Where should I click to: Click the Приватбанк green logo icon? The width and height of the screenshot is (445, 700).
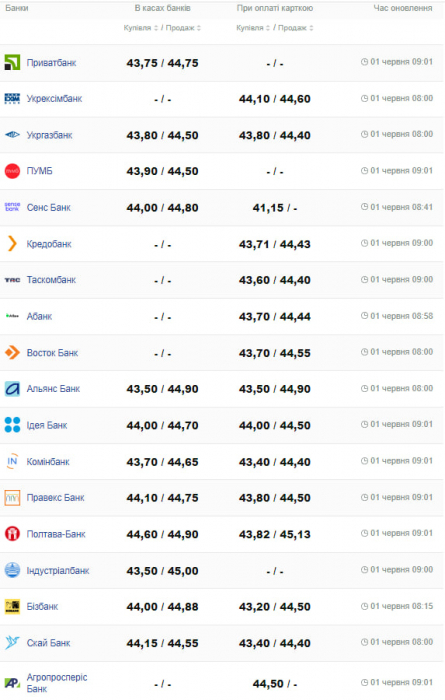pos(12,62)
